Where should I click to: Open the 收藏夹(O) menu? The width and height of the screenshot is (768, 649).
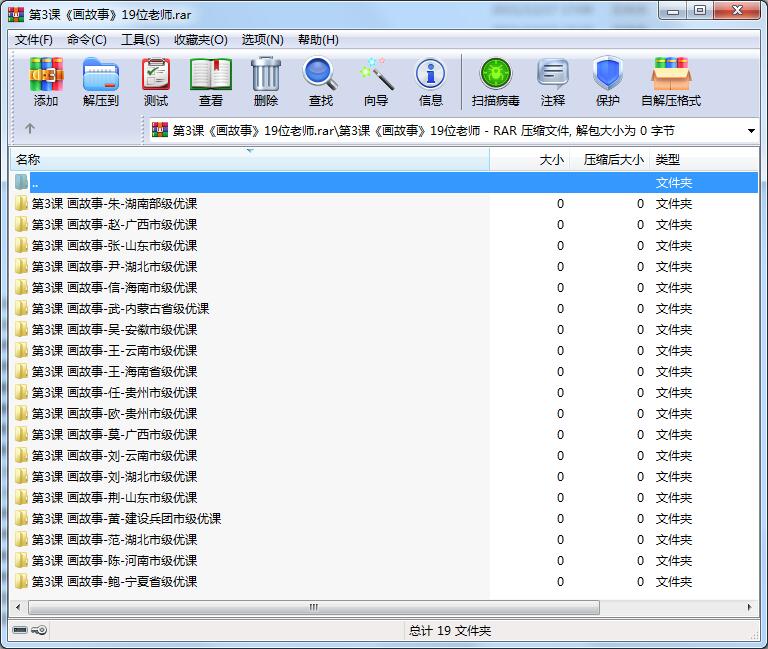coord(200,40)
